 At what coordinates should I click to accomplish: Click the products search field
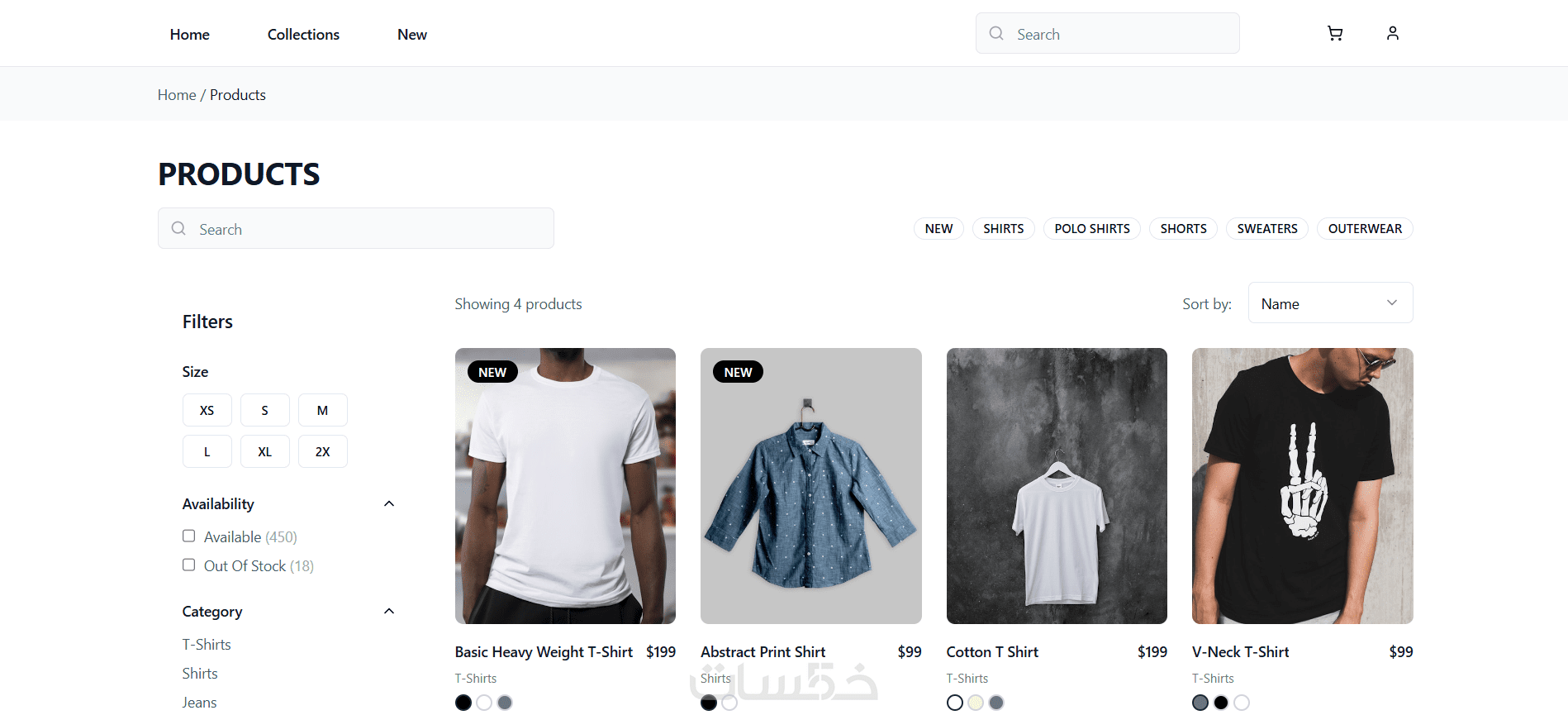pos(372,229)
